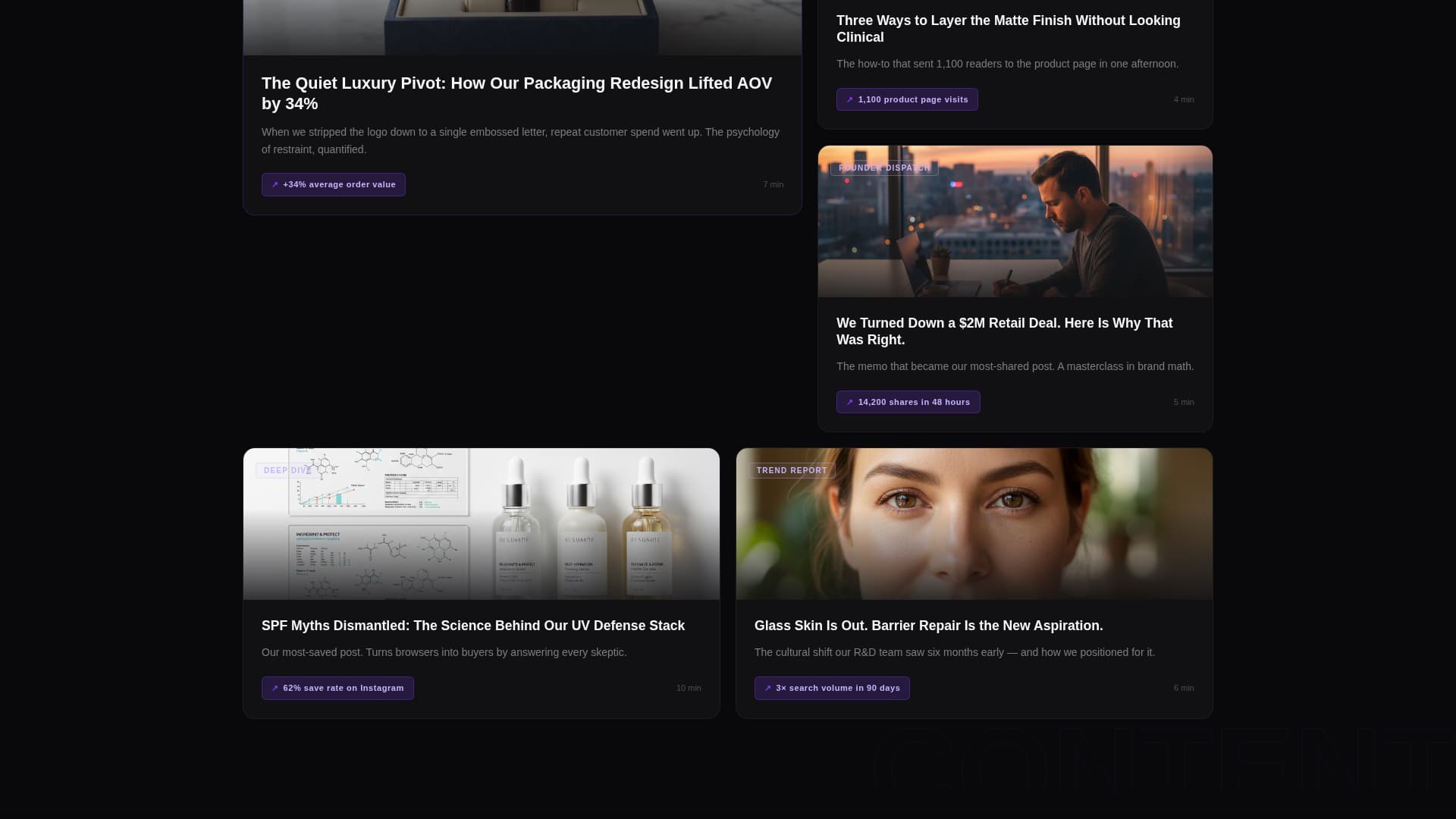1456x819 pixels.
Task: Click the arrow icon in the '14,200 shares in 48 hours' badge
Action: pos(849,402)
